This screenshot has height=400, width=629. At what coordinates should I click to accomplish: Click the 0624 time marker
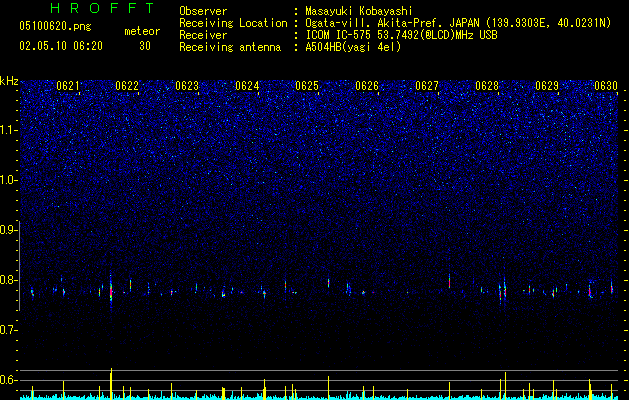[x=247, y=86]
